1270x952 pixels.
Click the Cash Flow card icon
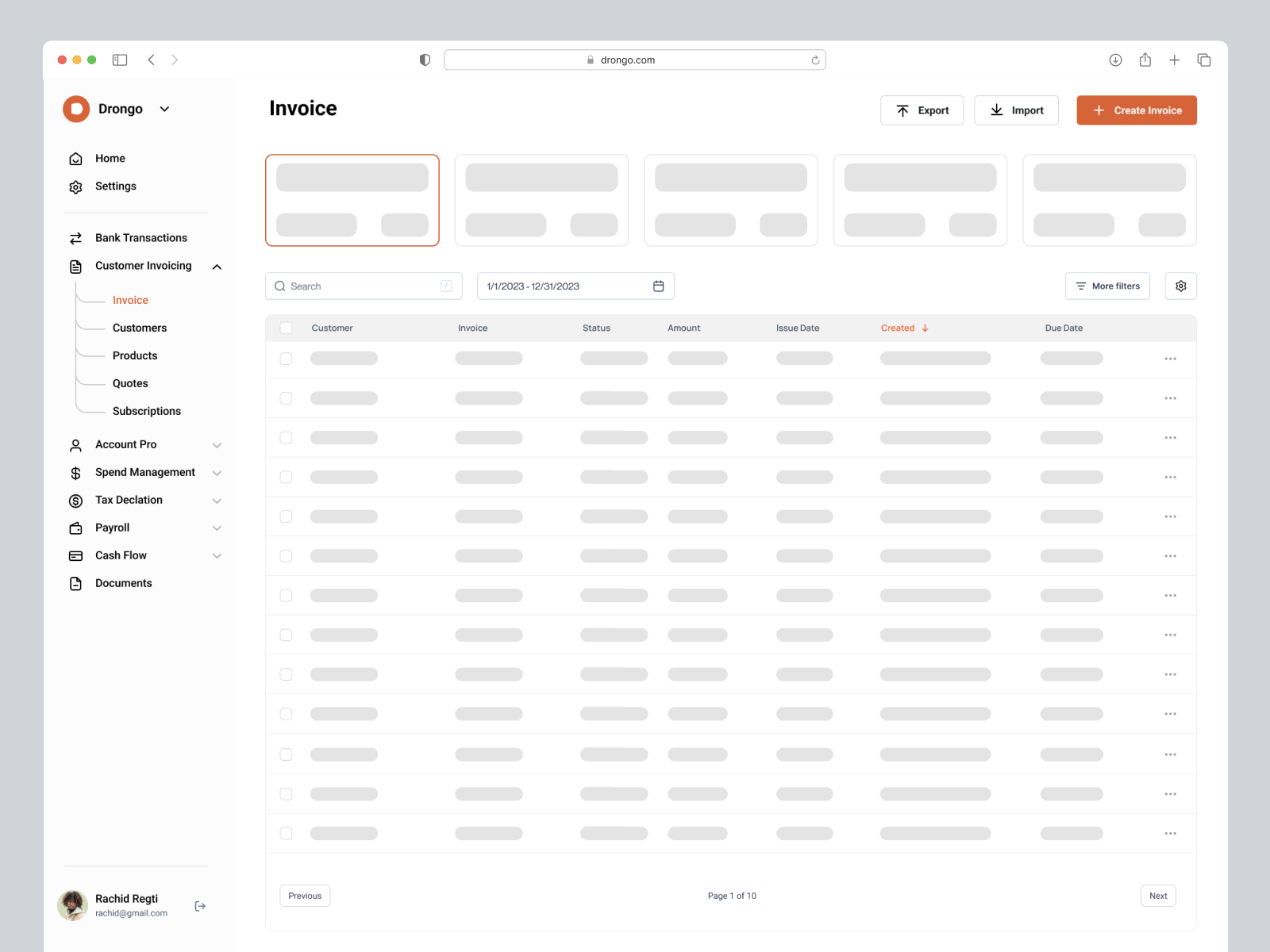pos(75,555)
